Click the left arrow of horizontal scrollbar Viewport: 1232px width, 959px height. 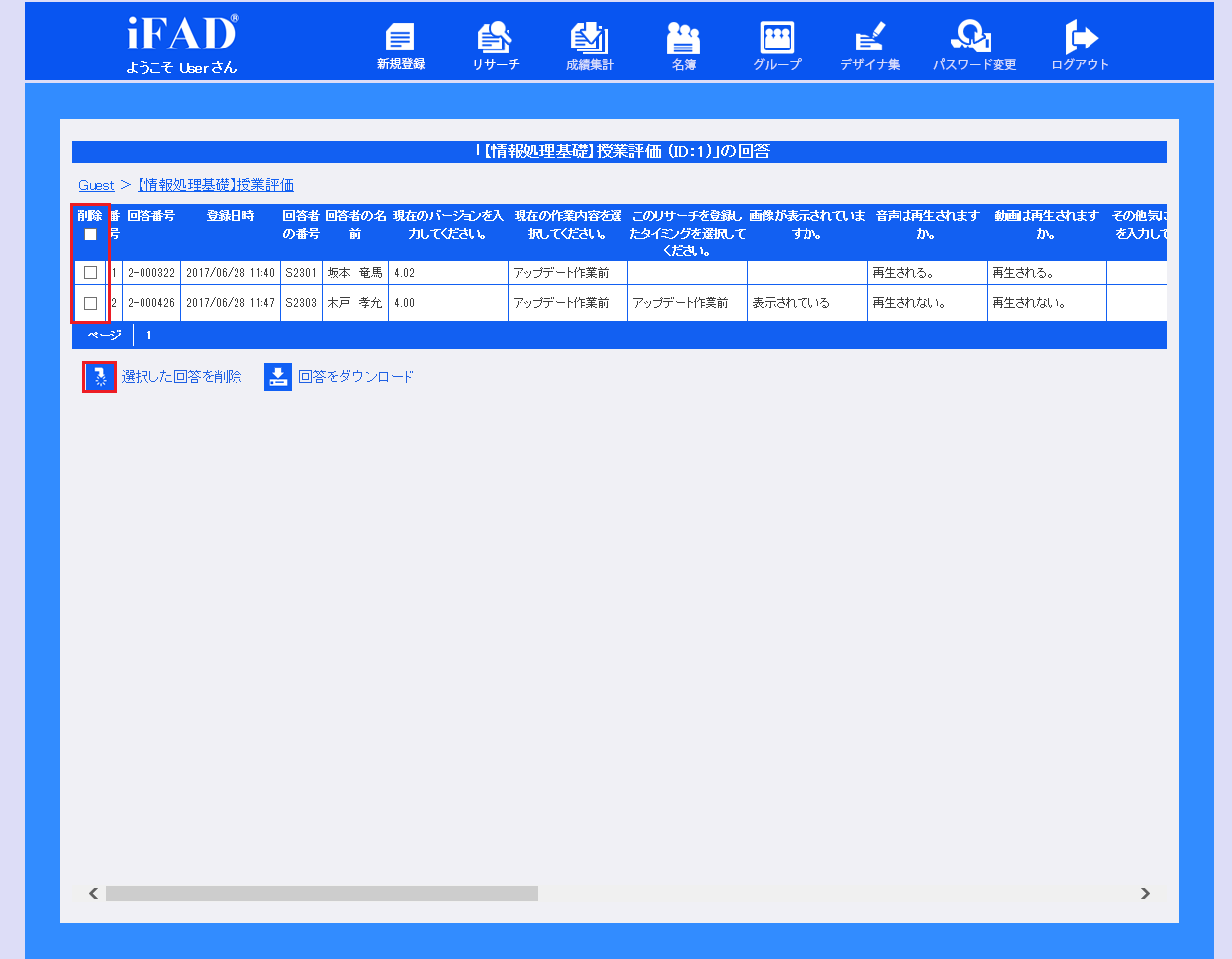(93, 893)
